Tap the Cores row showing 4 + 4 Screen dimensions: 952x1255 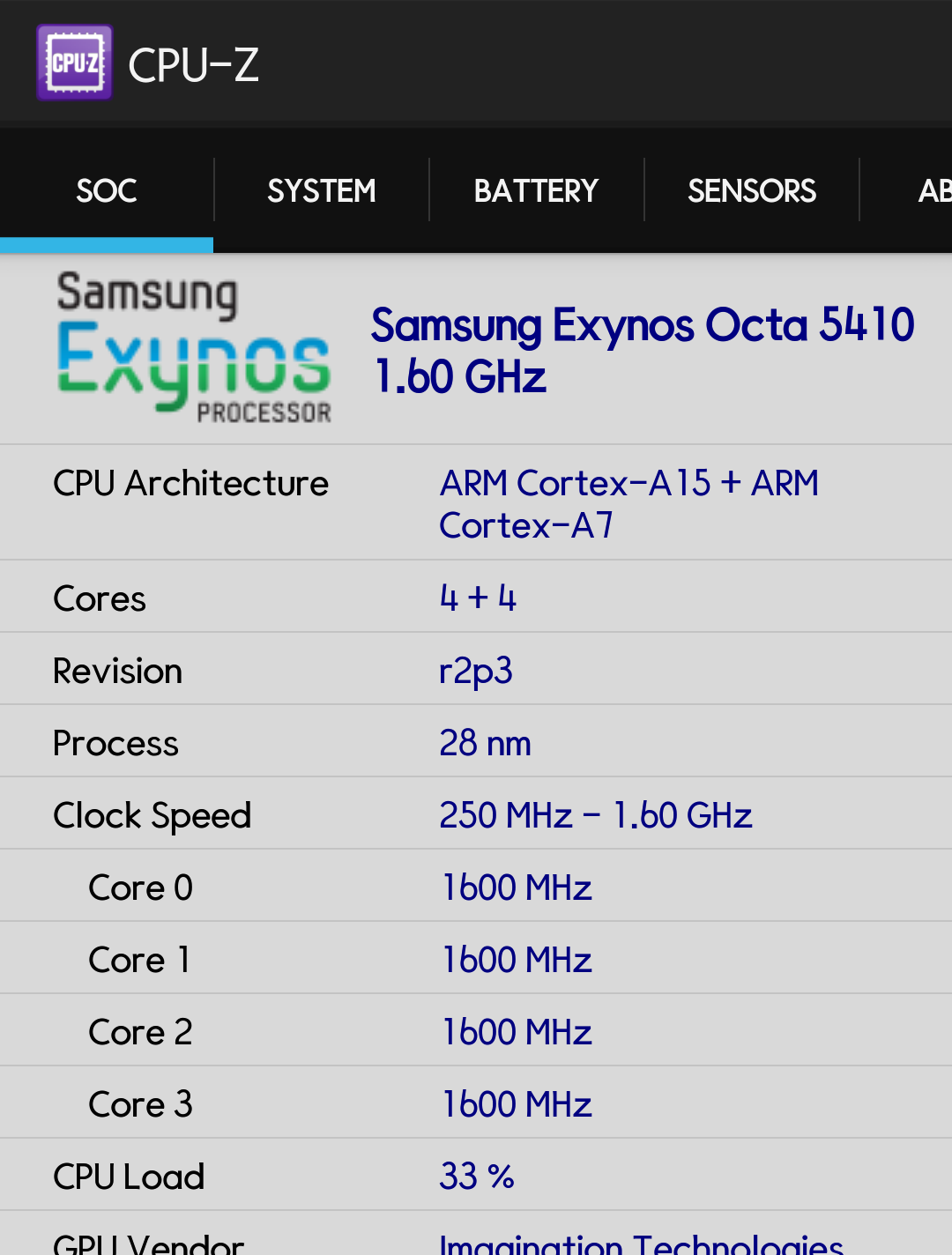pyautogui.click(x=476, y=598)
